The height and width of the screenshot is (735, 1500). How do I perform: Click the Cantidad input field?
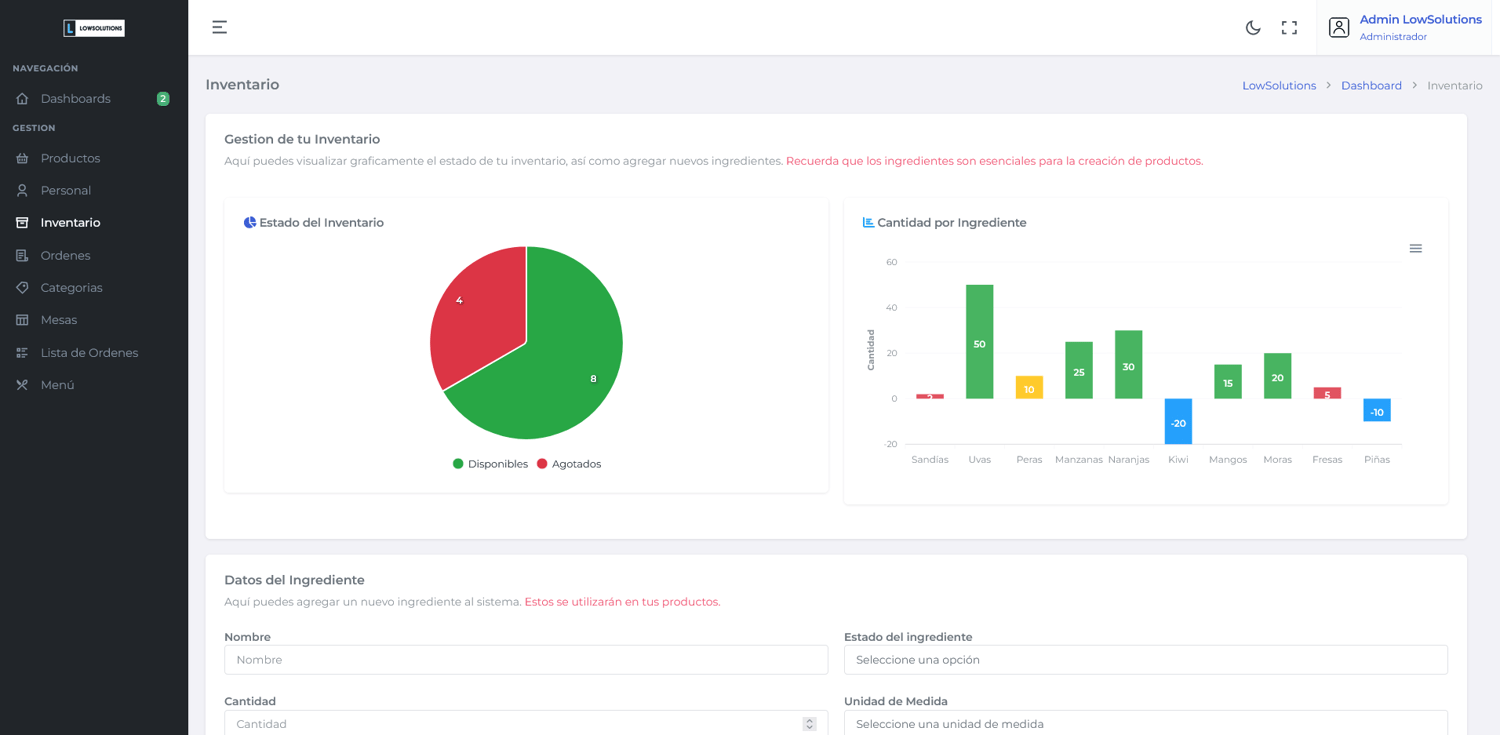[526, 723]
